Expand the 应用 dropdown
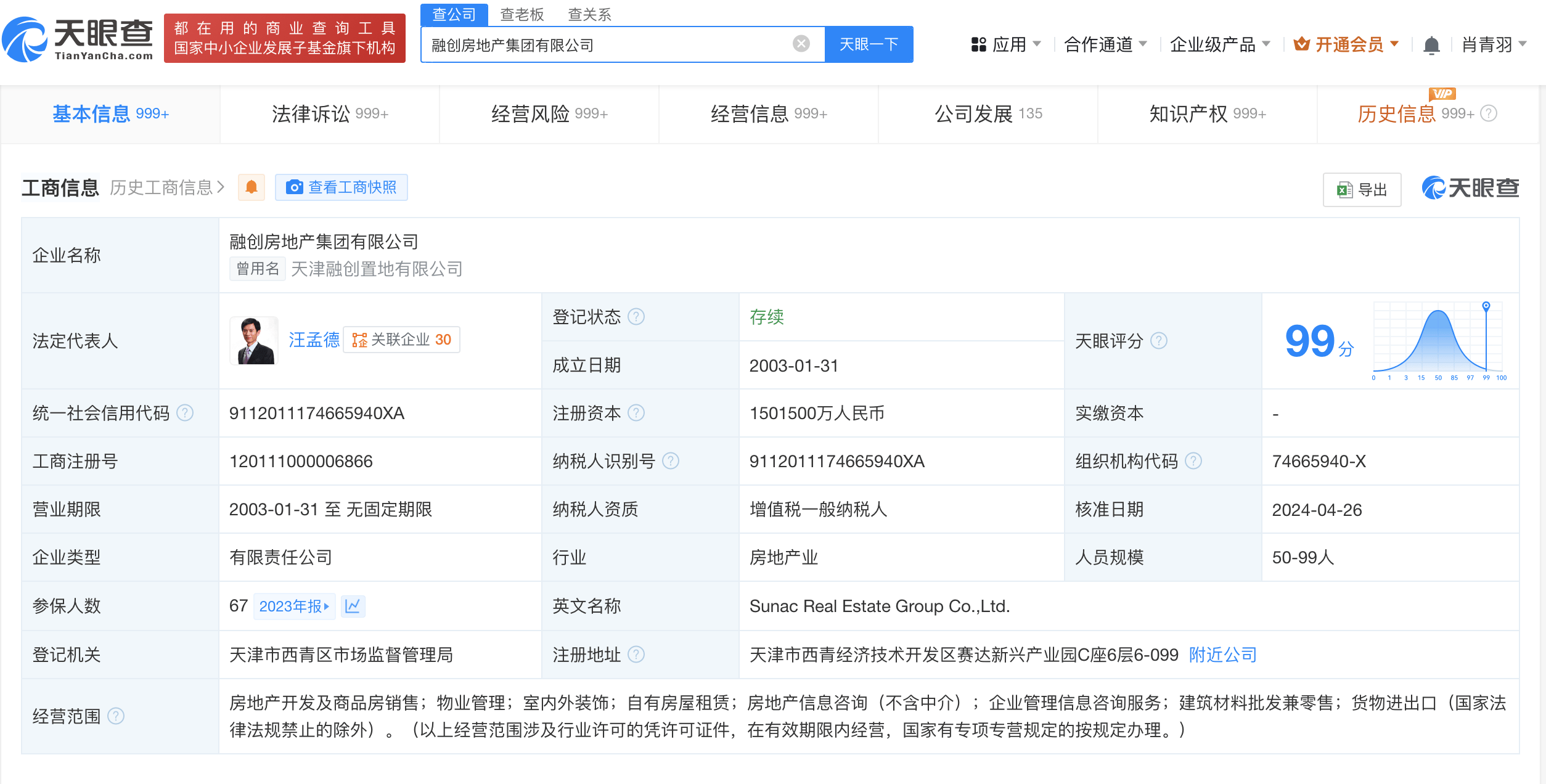 (1037, 44)
